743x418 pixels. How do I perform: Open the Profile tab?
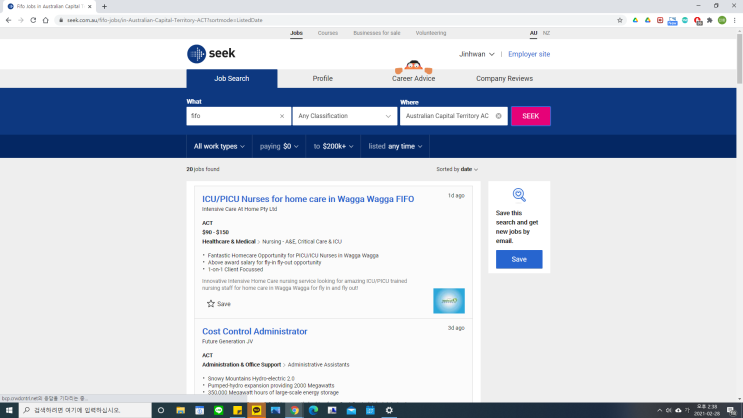pyautogui.click(x=323, y=79)
